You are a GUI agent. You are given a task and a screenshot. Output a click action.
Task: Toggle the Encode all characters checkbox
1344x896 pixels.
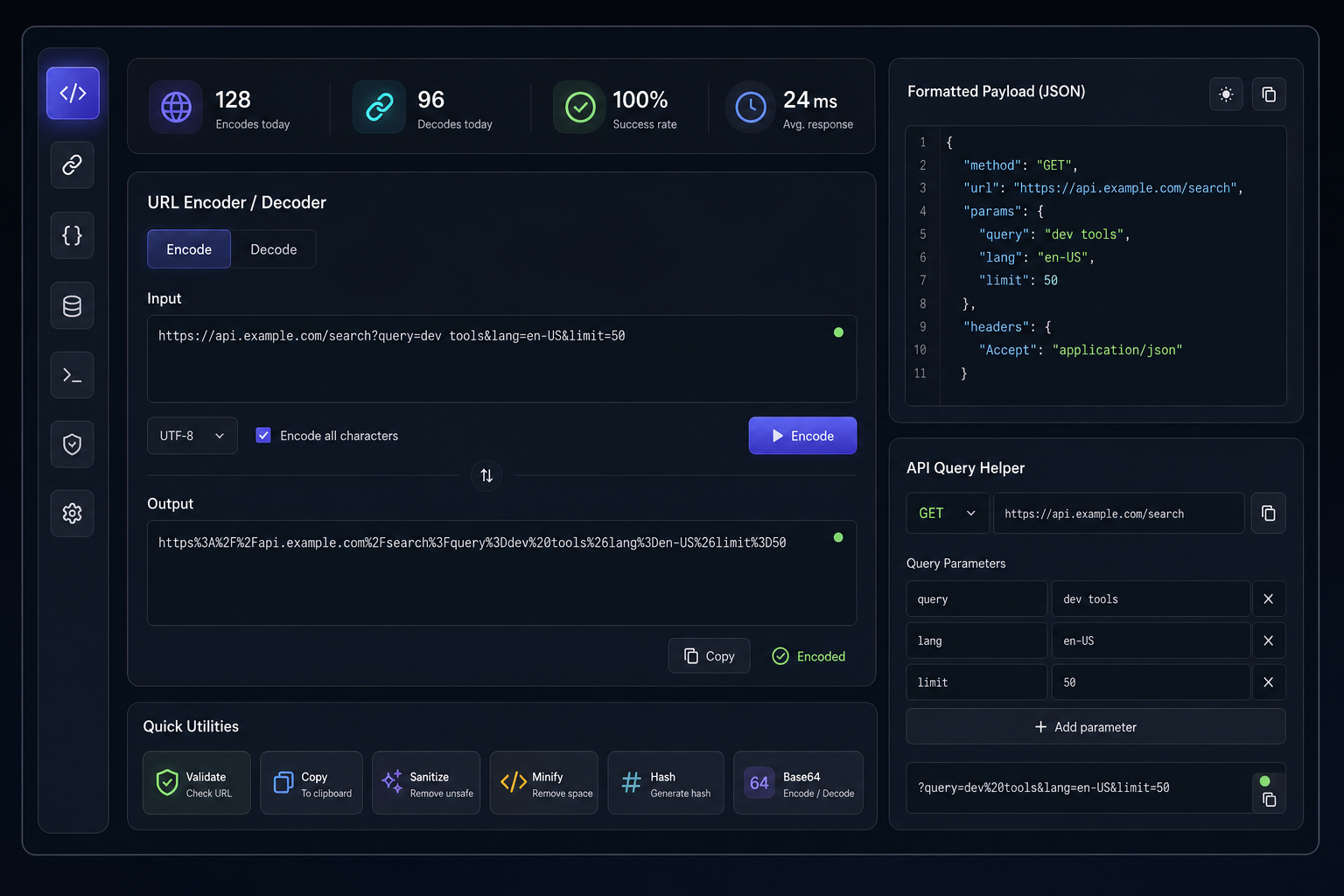click(263, 435)
